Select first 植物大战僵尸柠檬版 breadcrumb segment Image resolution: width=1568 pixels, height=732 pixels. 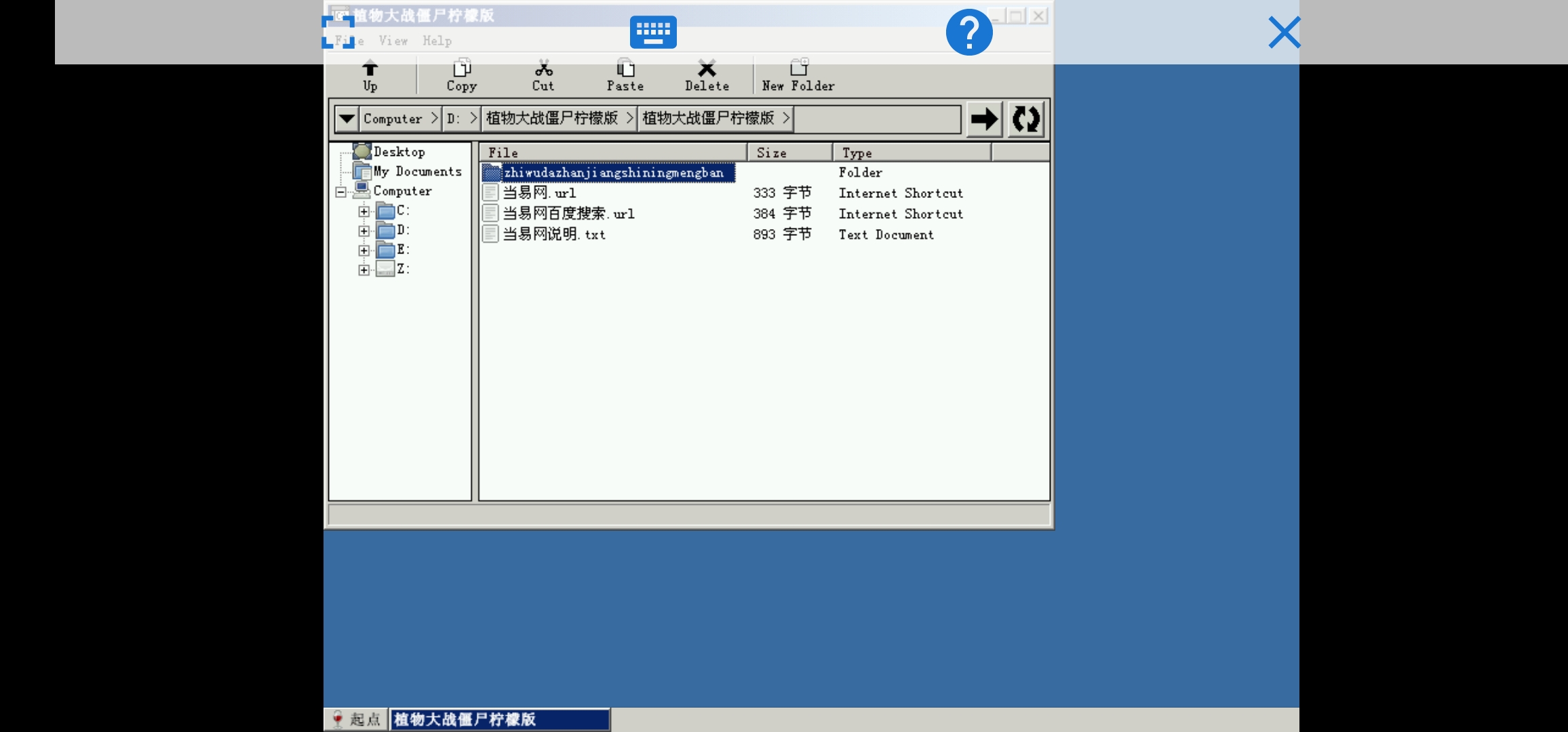tap(559, 119)
